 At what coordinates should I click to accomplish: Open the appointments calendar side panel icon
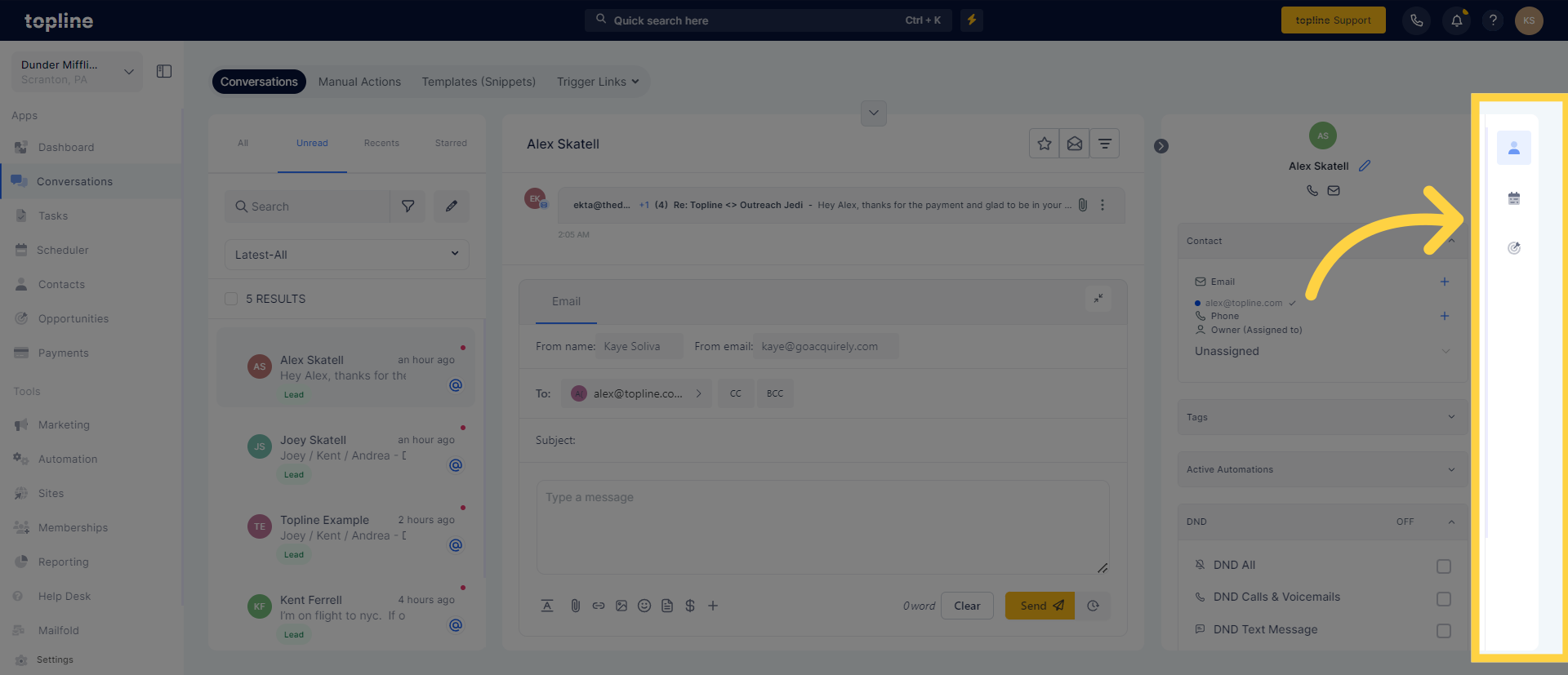click(x=1513, y=198)
